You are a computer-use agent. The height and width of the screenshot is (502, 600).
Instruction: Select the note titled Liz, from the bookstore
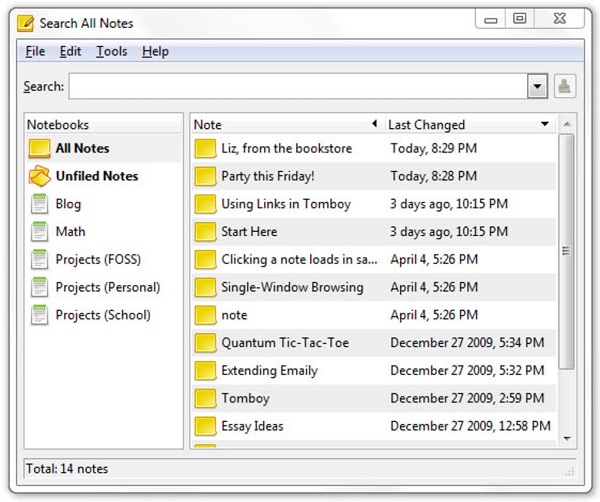[x=287, y=148]
